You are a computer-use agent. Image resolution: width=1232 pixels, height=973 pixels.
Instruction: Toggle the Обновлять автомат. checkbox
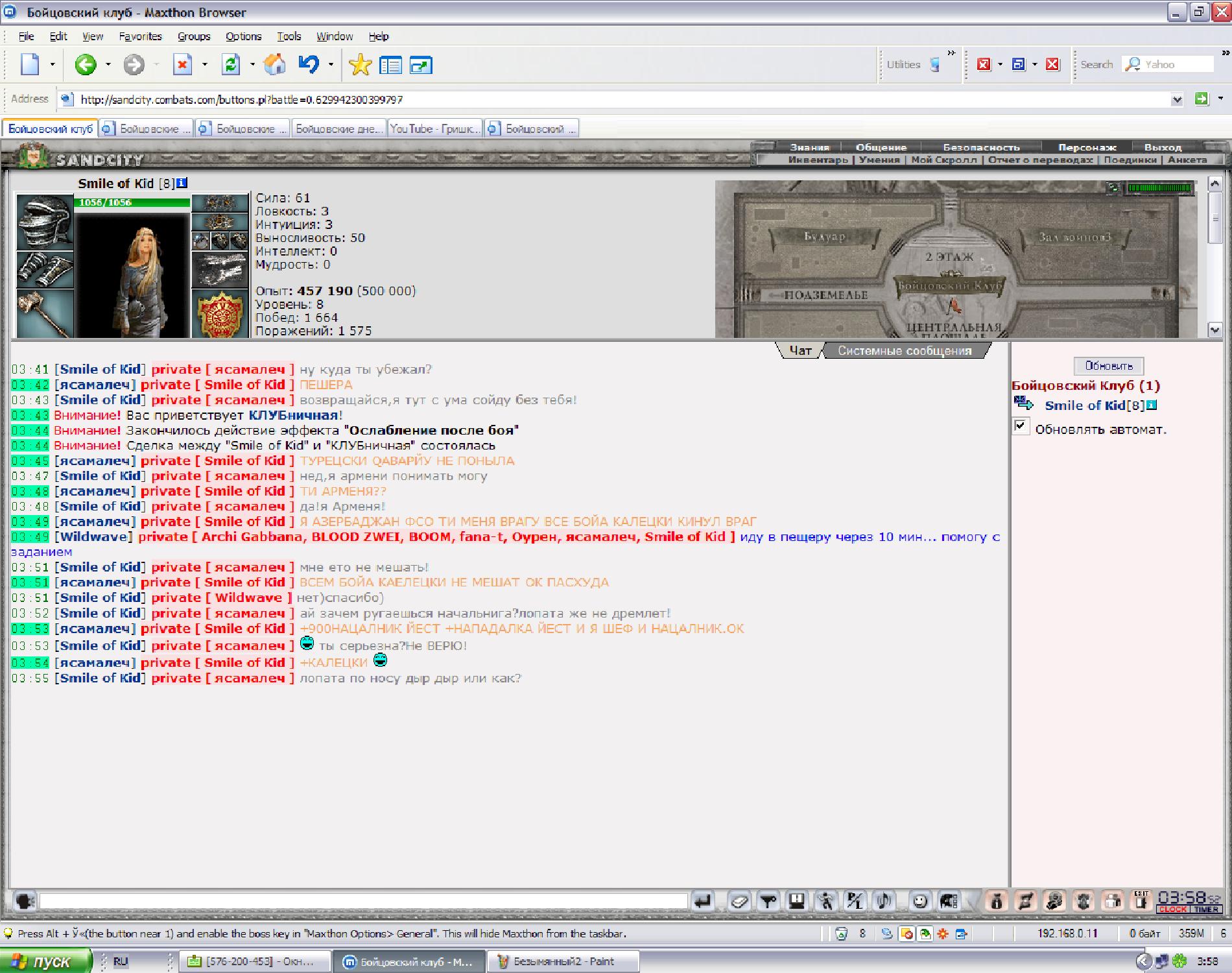coord(1021,426)
